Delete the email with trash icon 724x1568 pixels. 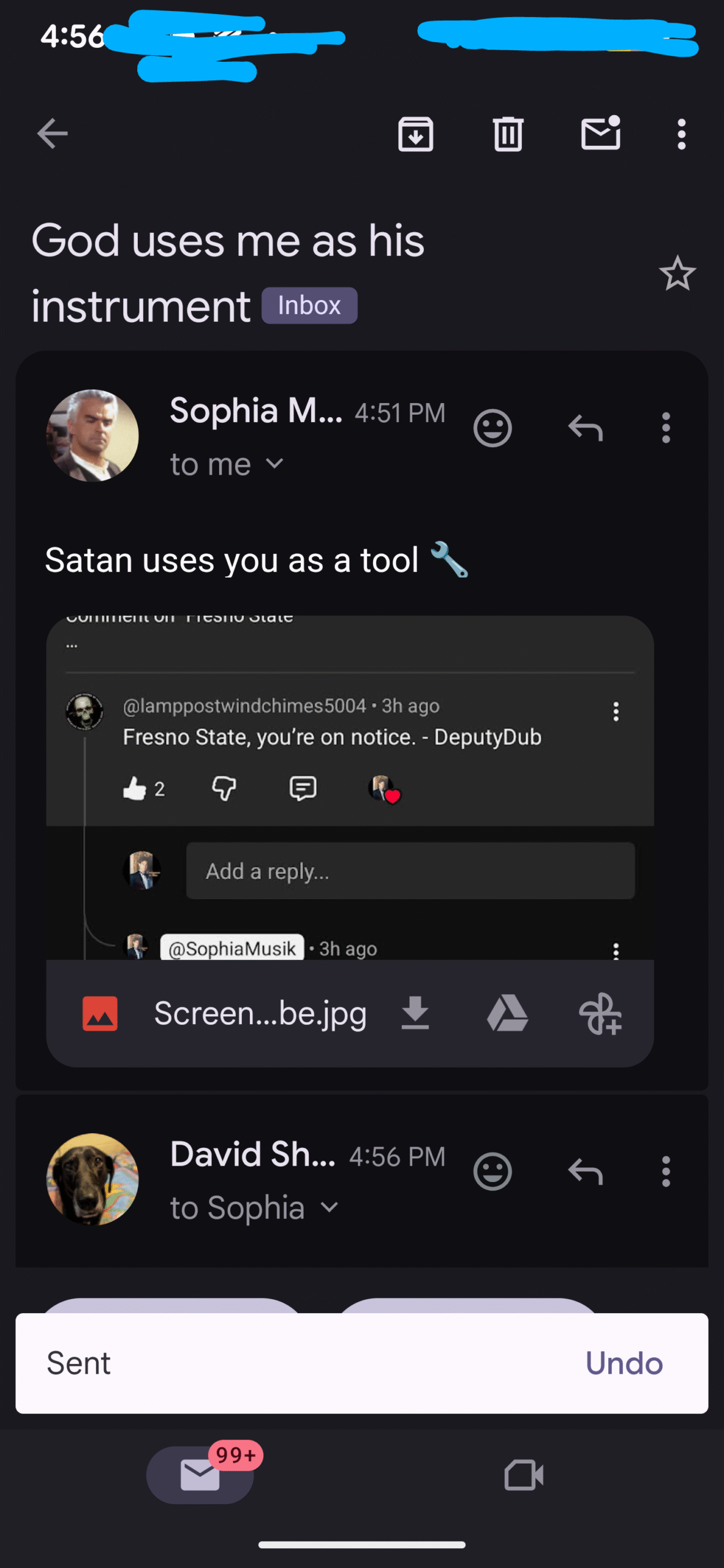[x=508, y=134]
